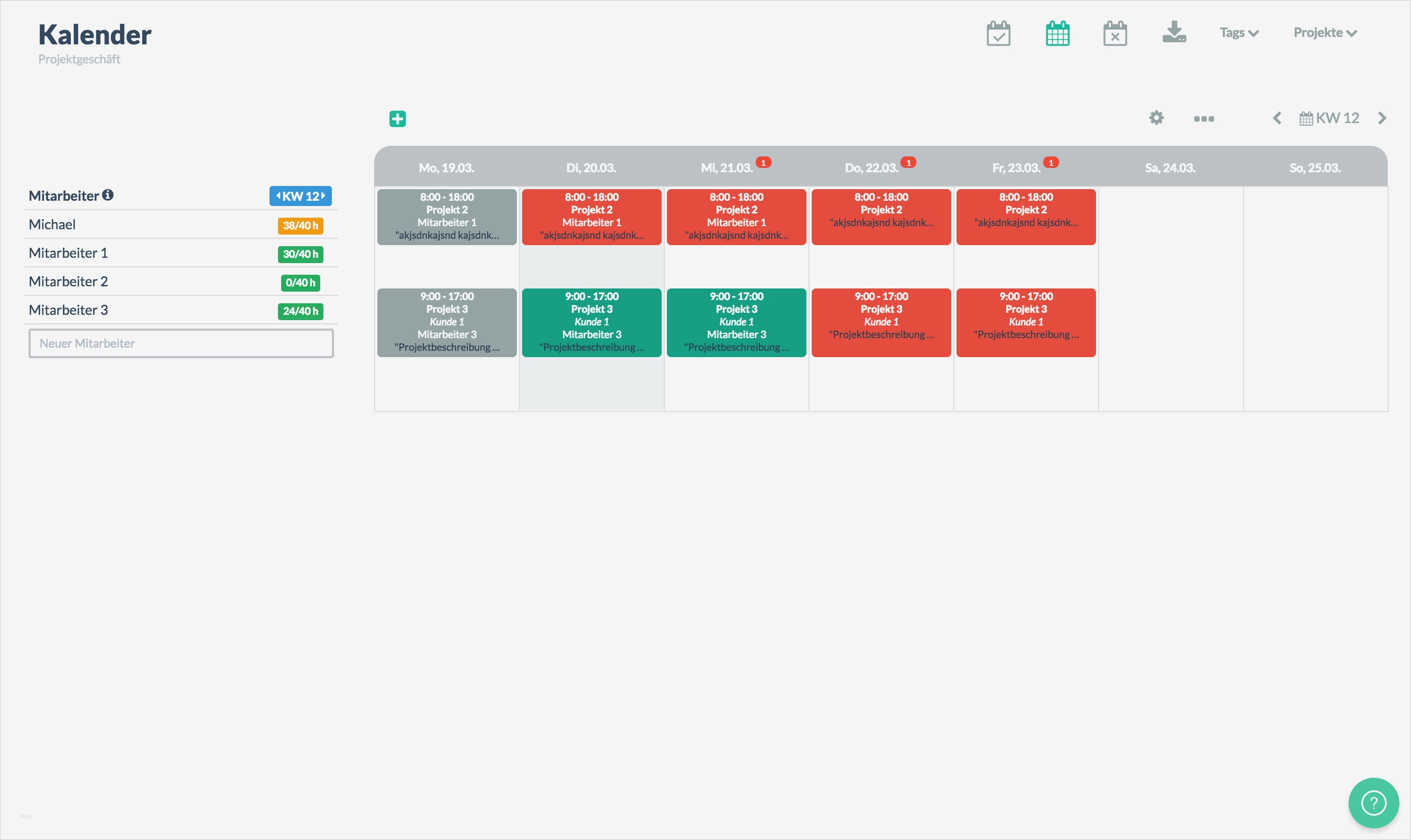Viewport: 1411px width, 840px height.
Task: Click the Neuer Mitarbeiter input field
Action: pos(181,343)
